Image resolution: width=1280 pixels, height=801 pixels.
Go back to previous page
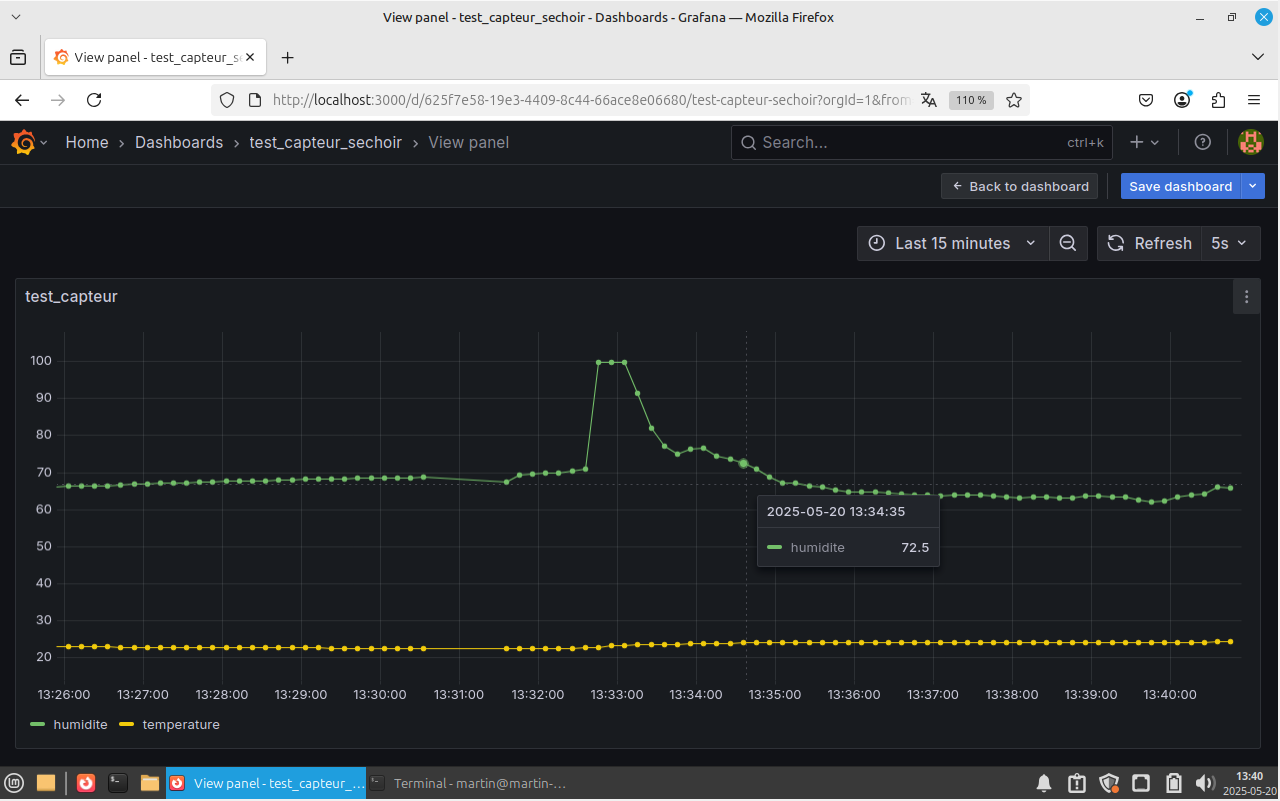[22, 100]
